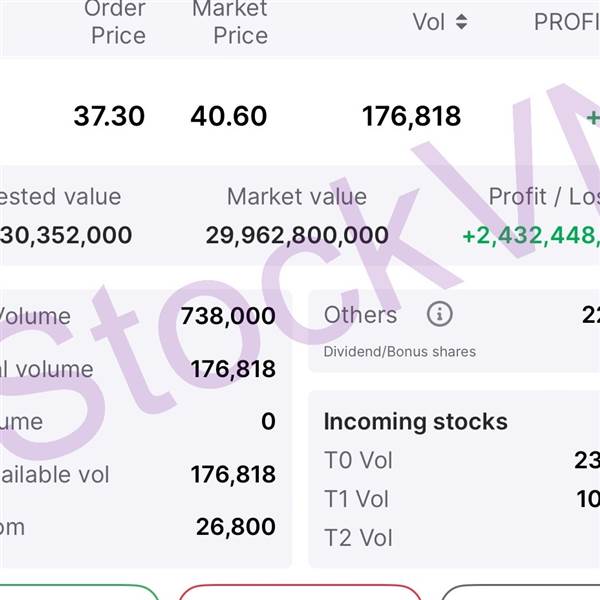Select the PROFIT column header
The image size is (600, 600).
click(566, 22)
